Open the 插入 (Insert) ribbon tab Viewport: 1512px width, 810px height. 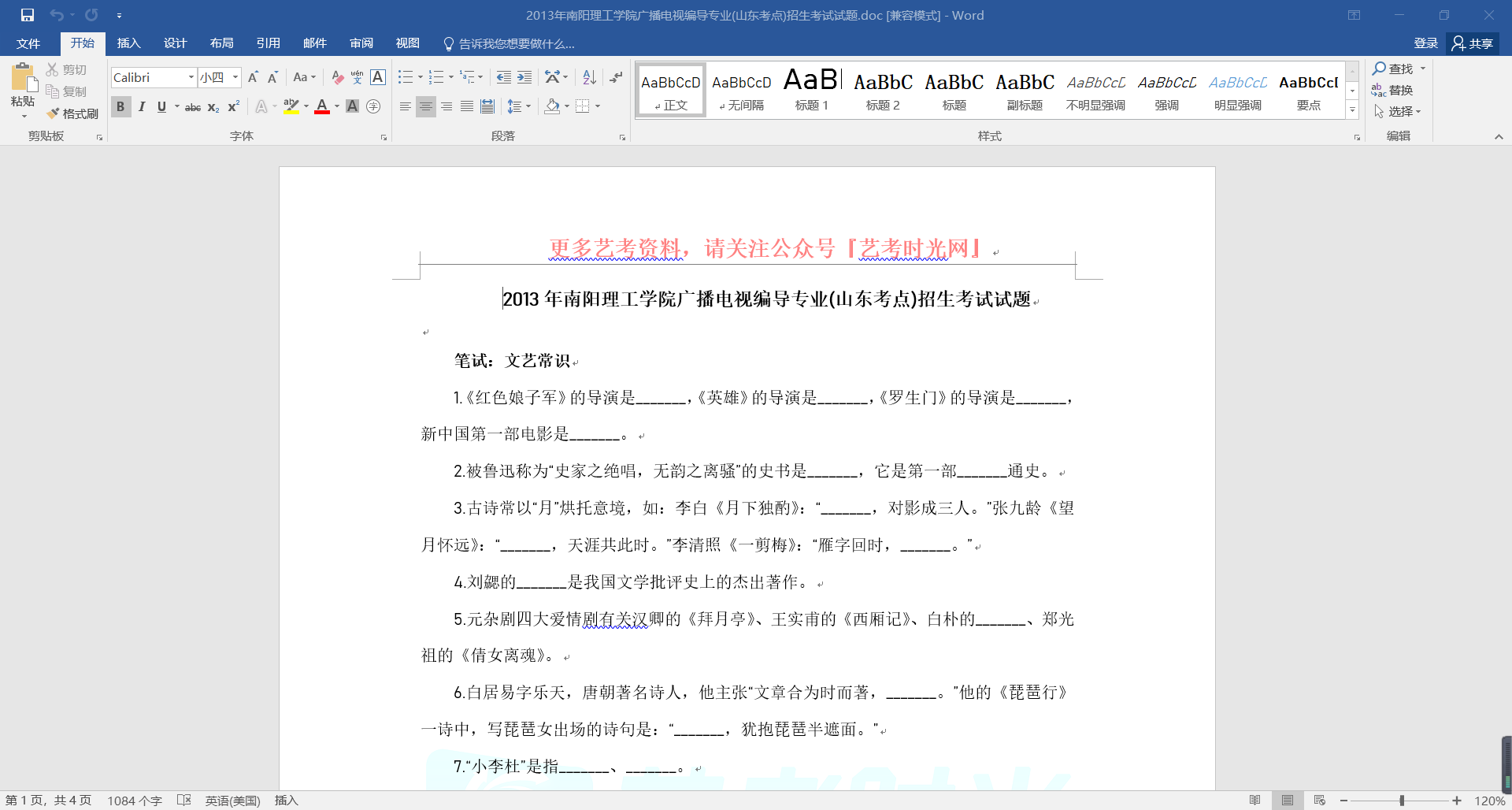128,43
